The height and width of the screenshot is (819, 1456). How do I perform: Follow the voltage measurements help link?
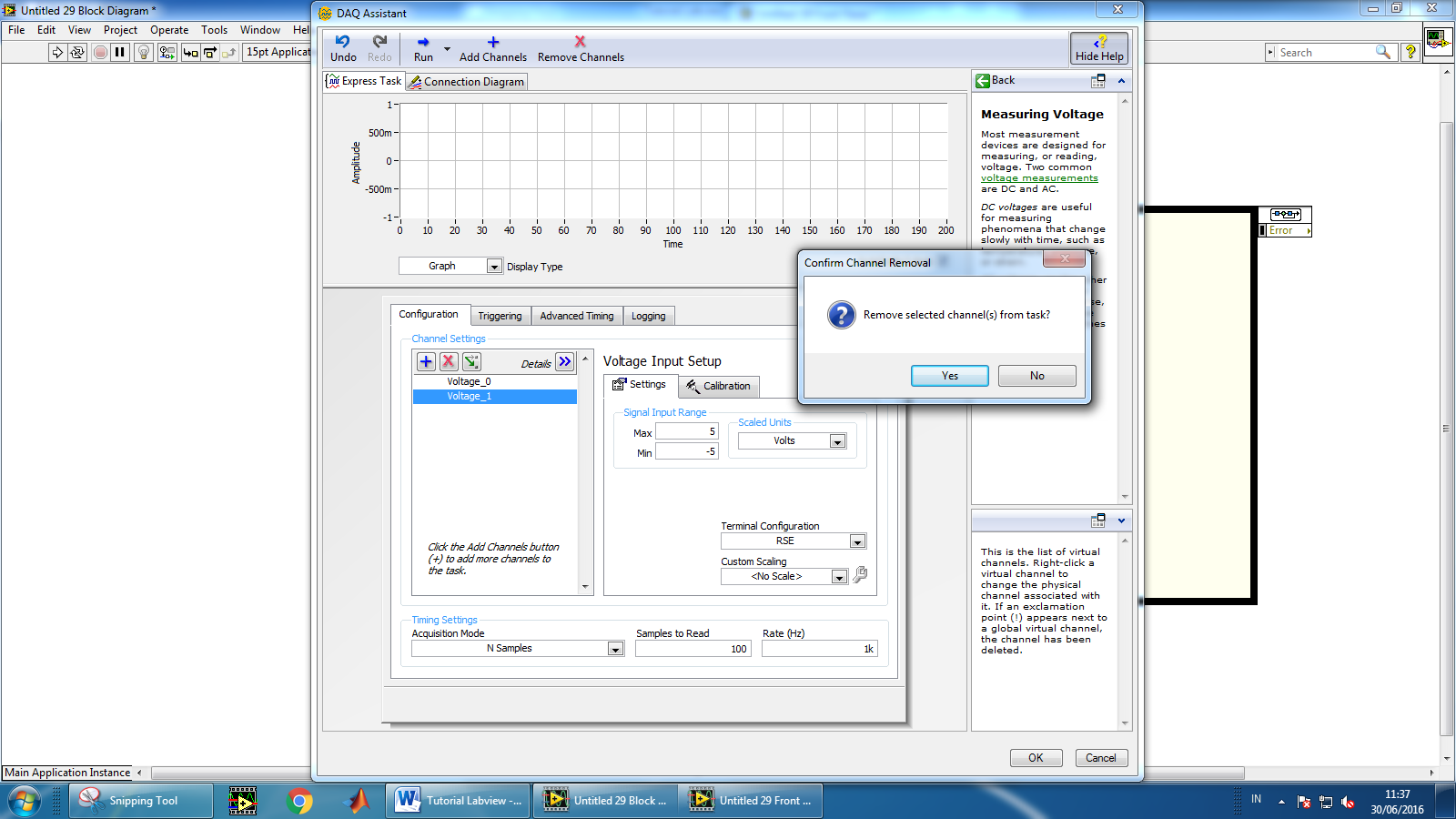(1039, 178)
